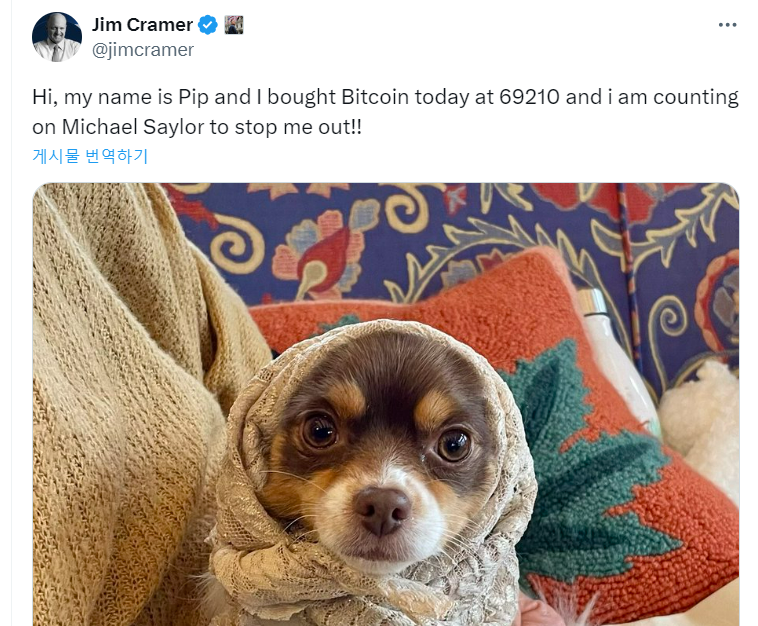Screen dimensions: 758x626
Task: Click the blue verified checkmark badge
Action: pyautogui.click(x=208, y=25)
